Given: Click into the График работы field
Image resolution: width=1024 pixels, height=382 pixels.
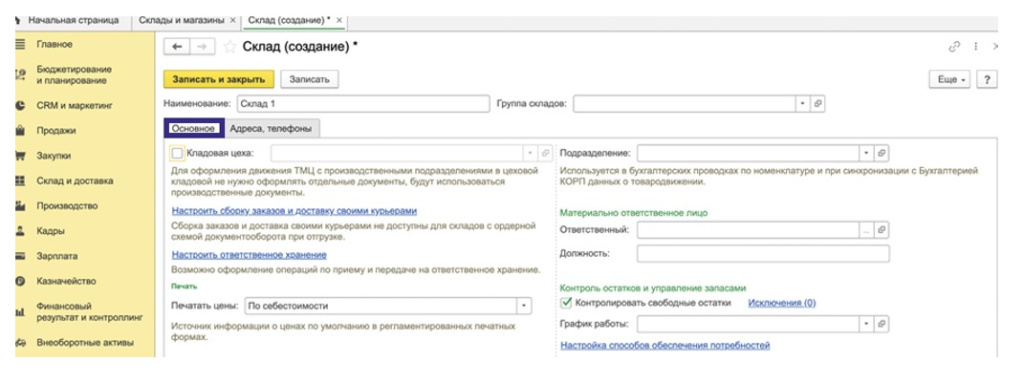Looking at the screenshot, I should (x=748, y=324).
